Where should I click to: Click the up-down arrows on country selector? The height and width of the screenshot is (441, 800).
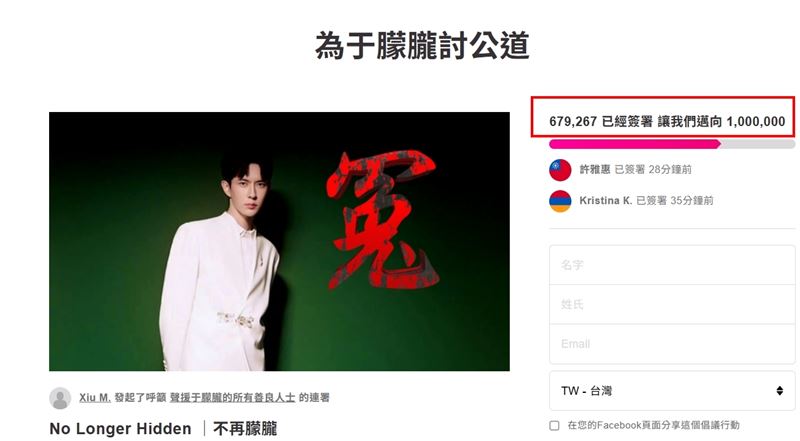[x=779, y=391]
